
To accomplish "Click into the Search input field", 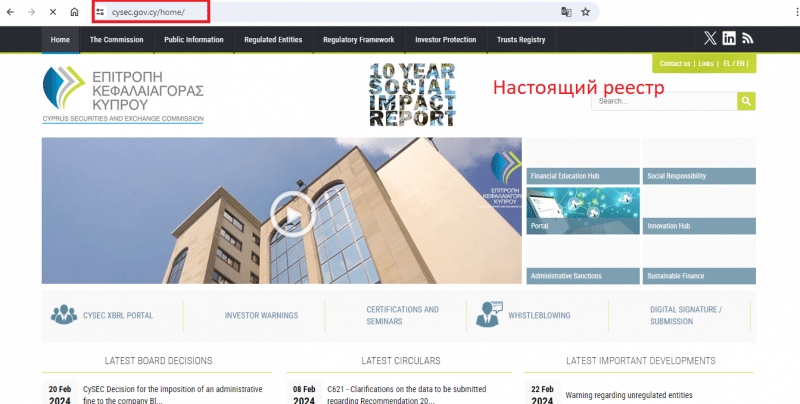I will click(664, 101).
